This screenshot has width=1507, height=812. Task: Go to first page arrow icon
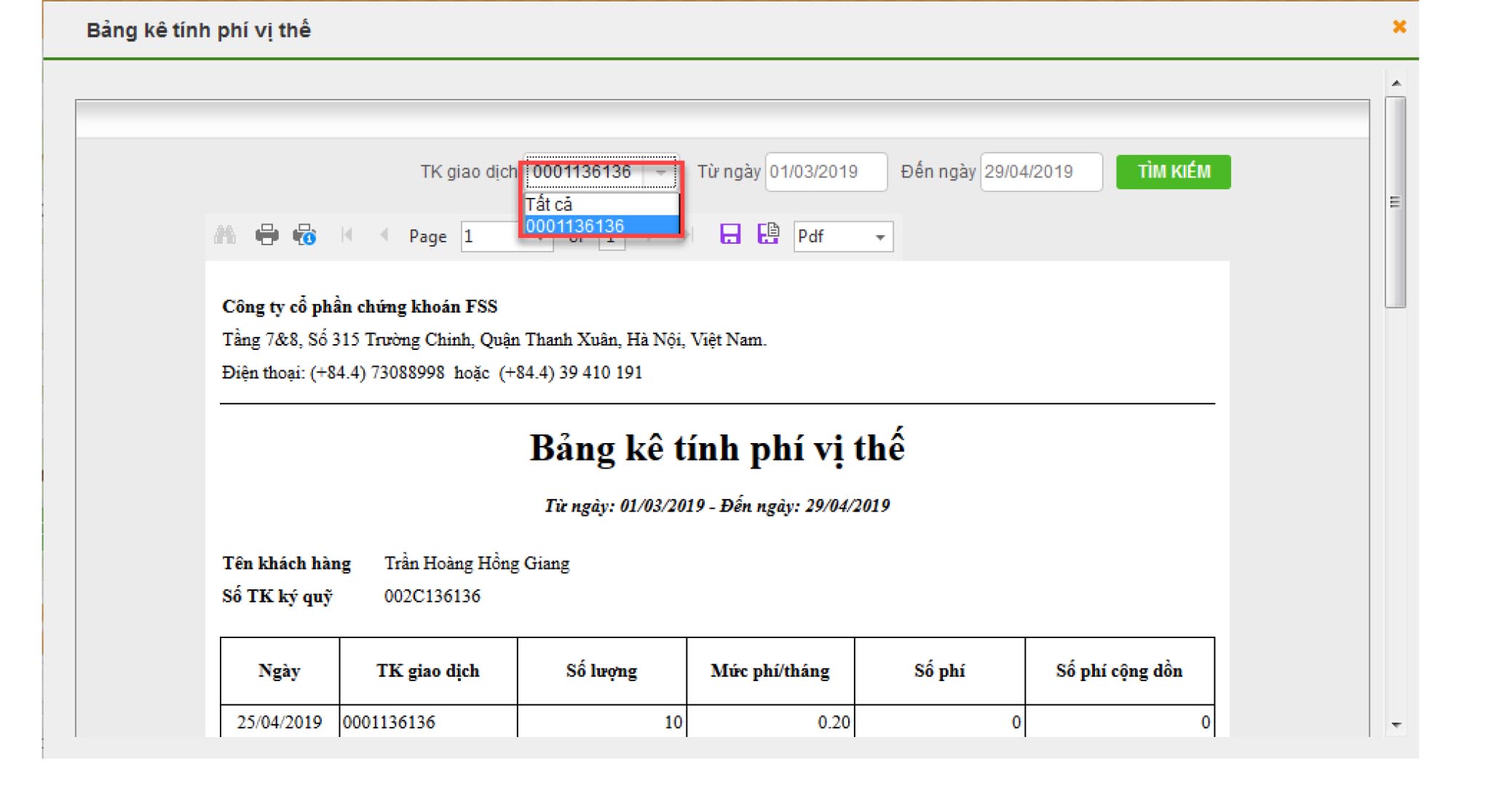tap(347, 235)
